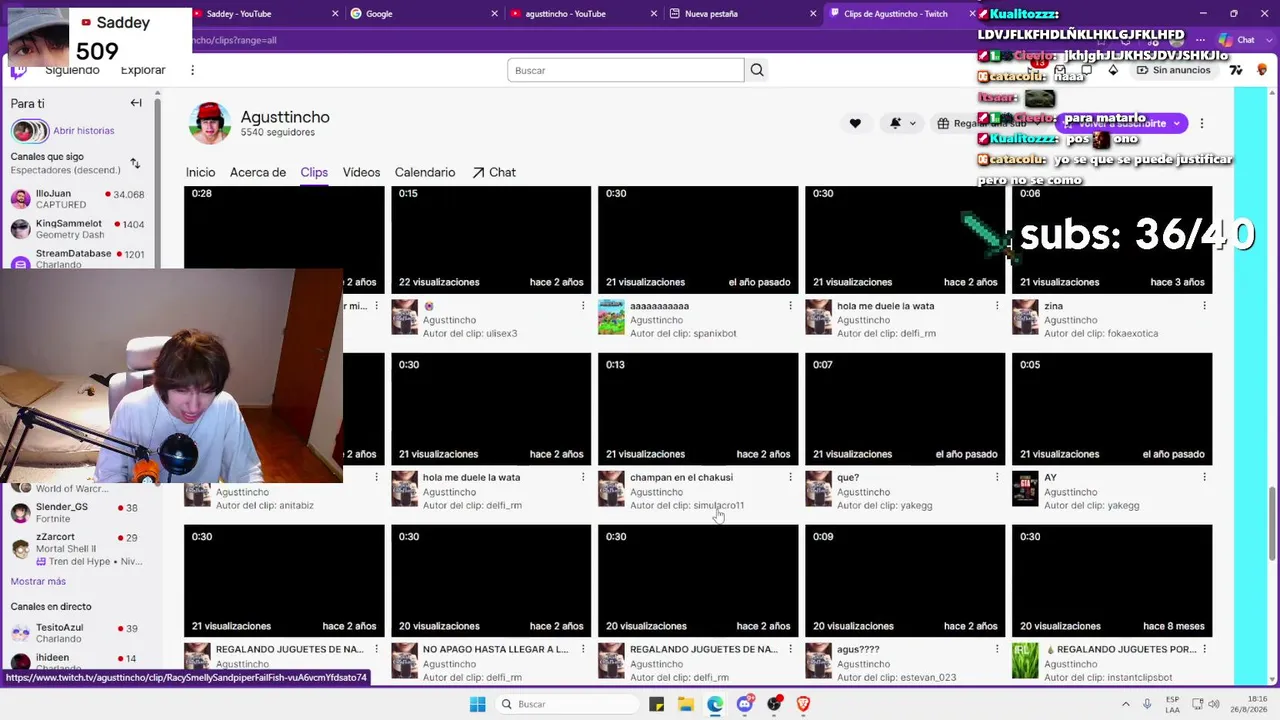Click the Siguiendo navigation link
Image resolution: width=1280 pixels, height=720 pixels.
(72, 70)
